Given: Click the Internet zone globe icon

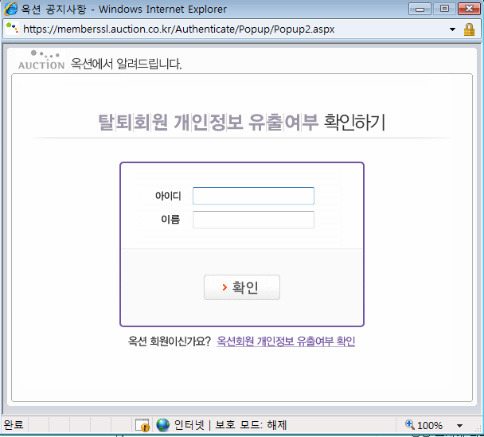Looking at the screenshot, I should (x=163, y=425).
